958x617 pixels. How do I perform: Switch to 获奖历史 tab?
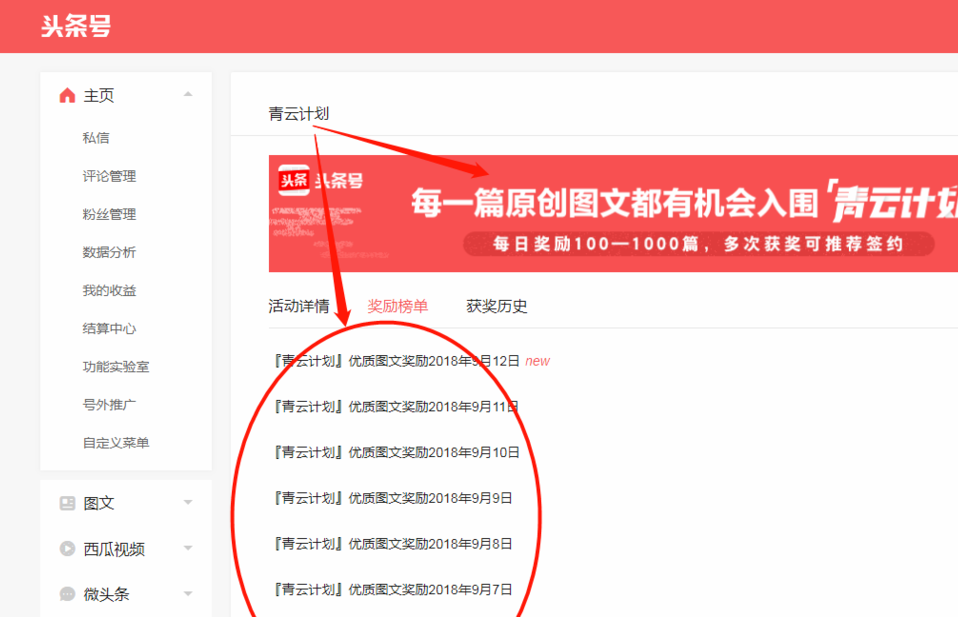497,306
